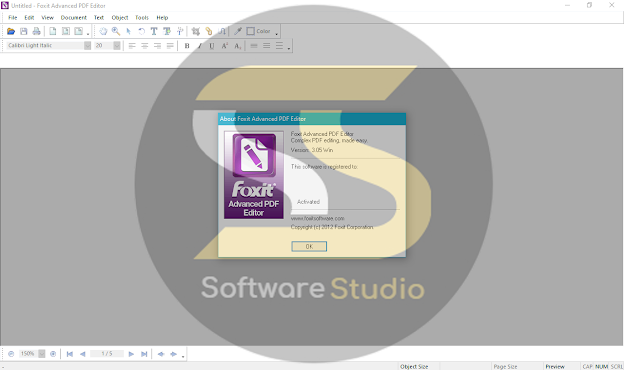
Task: Choose the Zoom magnifier tool
Action: [x=116, y=31]
